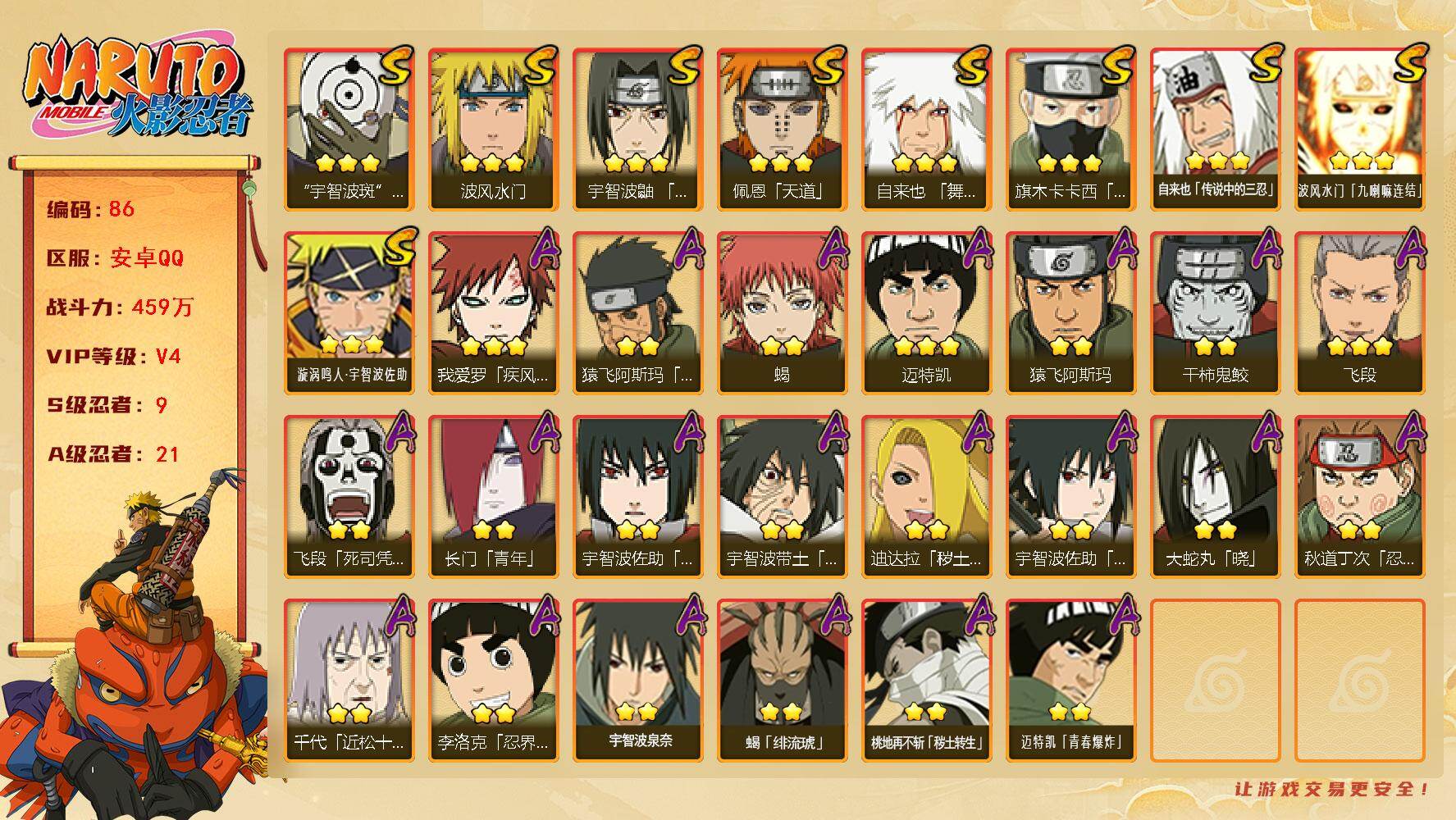Open the 自来也「传说中的三忍」 card
The height and width of the screenshot is (820, 1456).
1216,129
